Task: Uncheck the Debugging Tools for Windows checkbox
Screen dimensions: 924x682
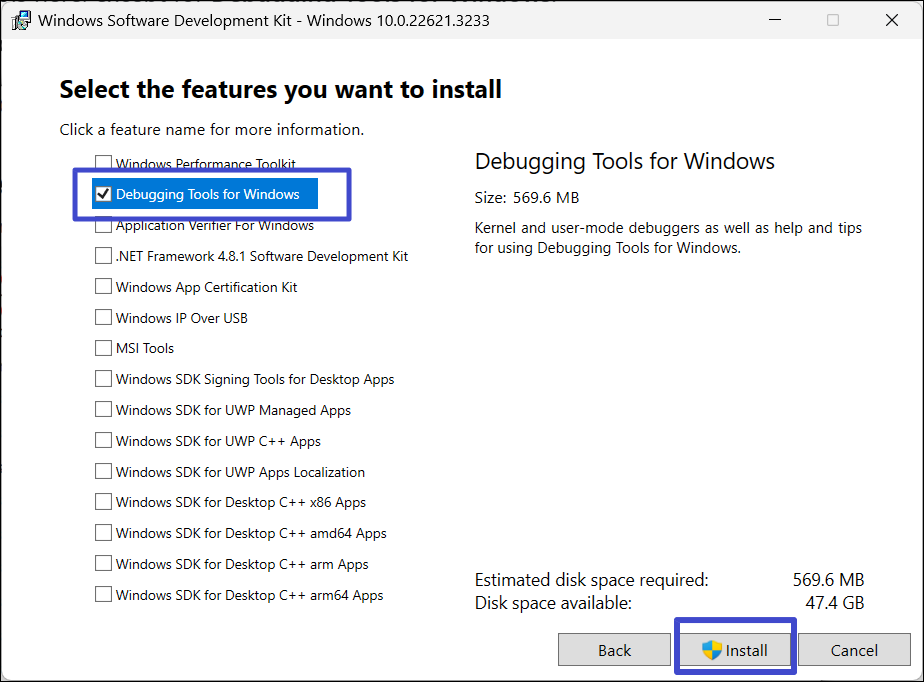Action: [103, 194]
